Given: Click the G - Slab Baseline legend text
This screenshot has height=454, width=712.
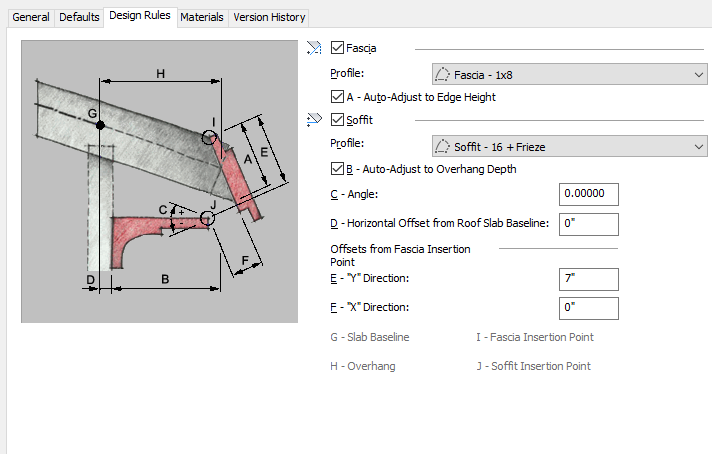Looking at the screenshot, I should pos(370,337).
